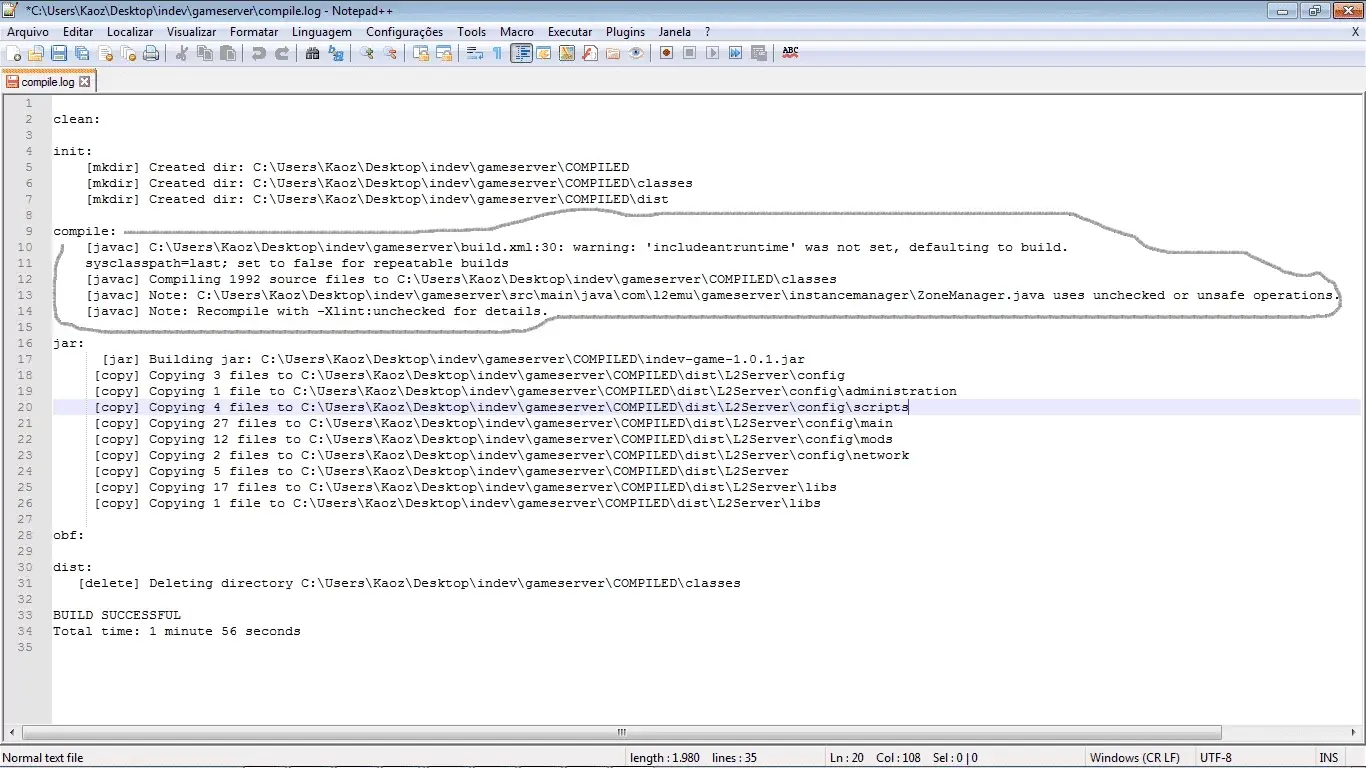Close the compile.log tab with its X

85,82
